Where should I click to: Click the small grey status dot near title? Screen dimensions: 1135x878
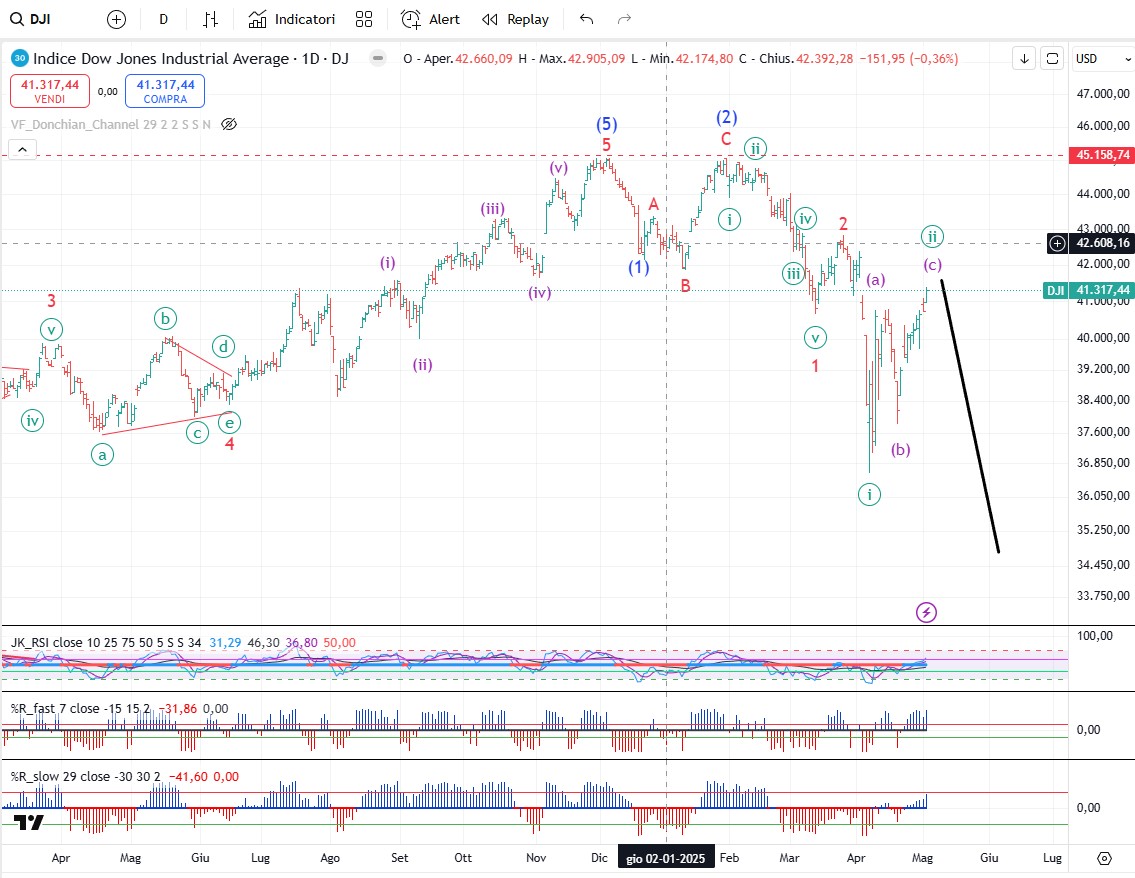tap(378, 59)
